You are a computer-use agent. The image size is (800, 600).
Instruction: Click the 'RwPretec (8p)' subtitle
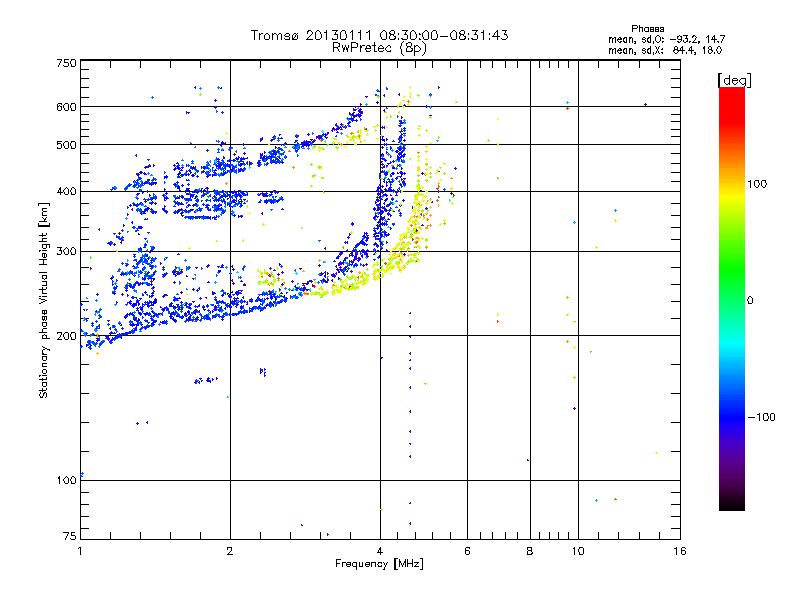coord(379,48)
